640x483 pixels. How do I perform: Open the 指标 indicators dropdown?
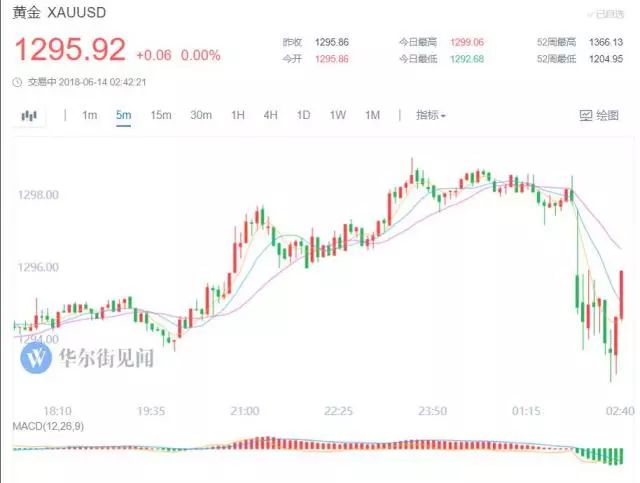coord(431,116)
